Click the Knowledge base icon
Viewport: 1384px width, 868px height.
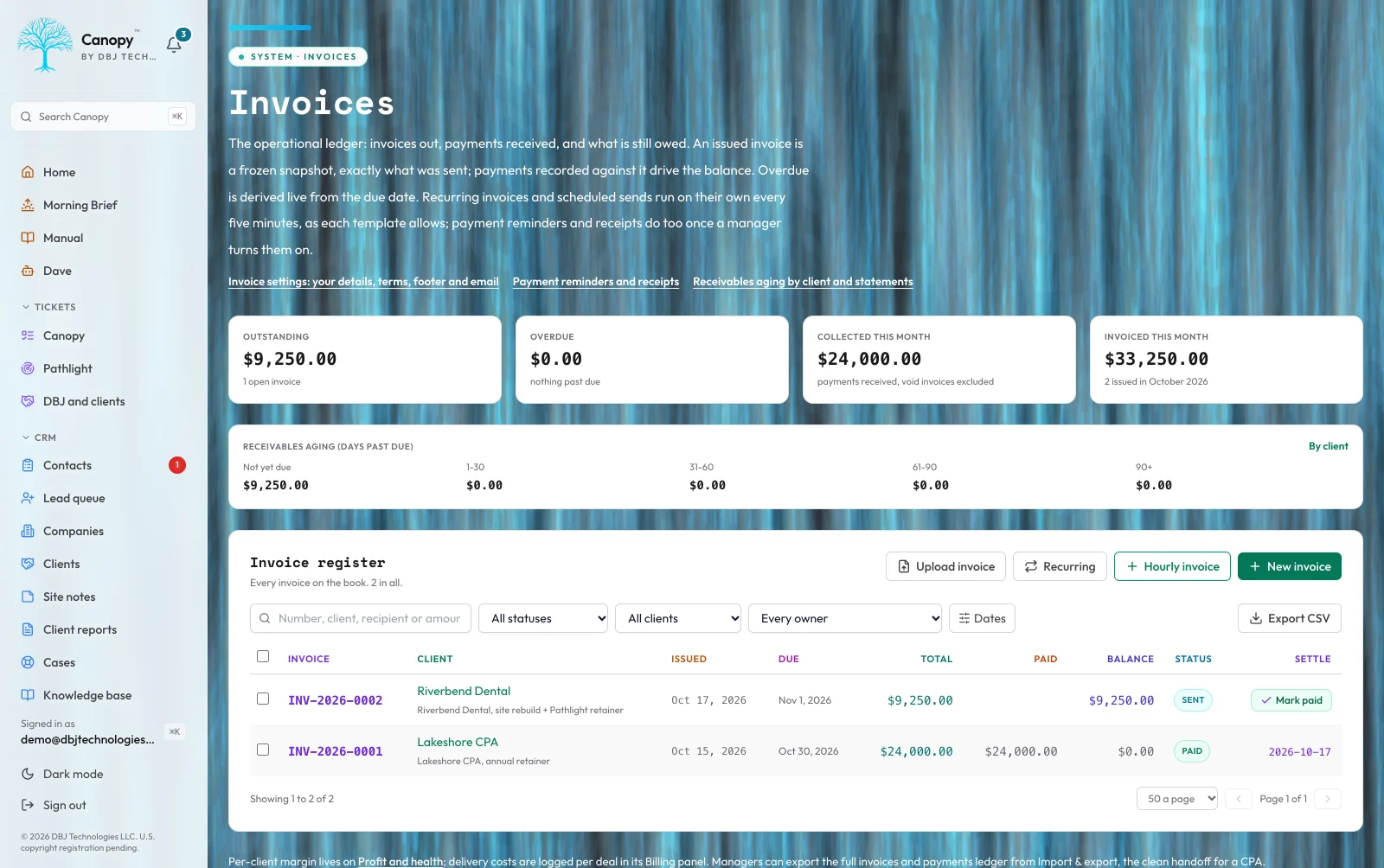point(28,695)
